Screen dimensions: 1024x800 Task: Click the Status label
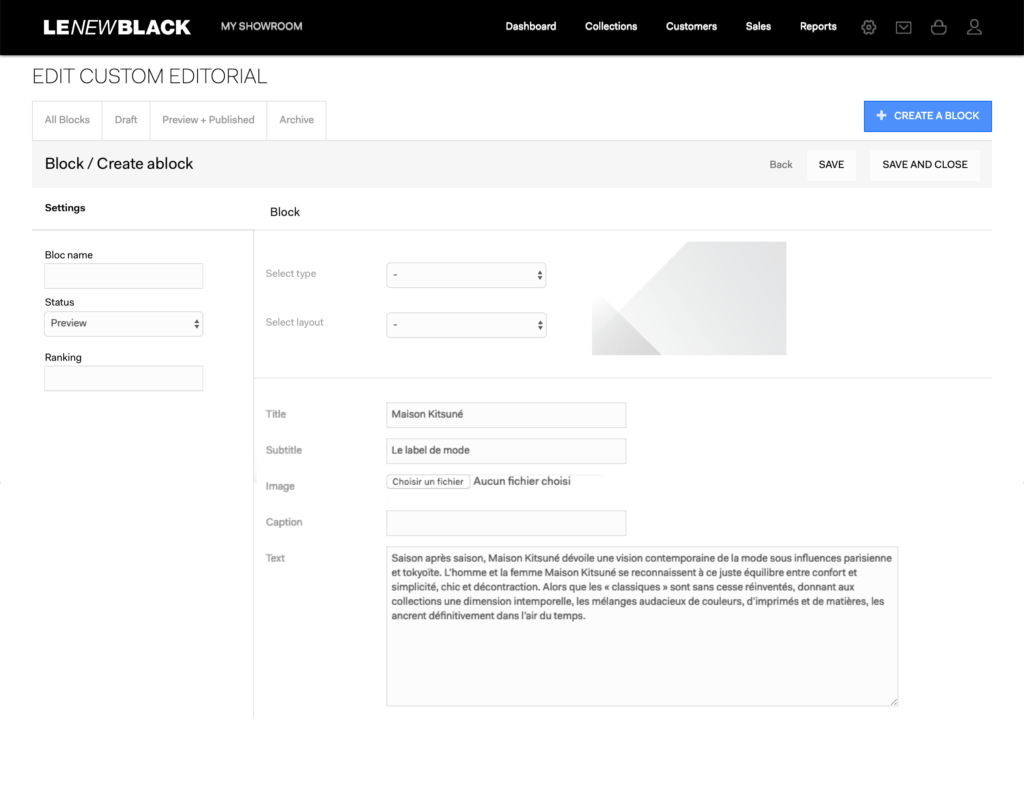(x=59, y=302)
